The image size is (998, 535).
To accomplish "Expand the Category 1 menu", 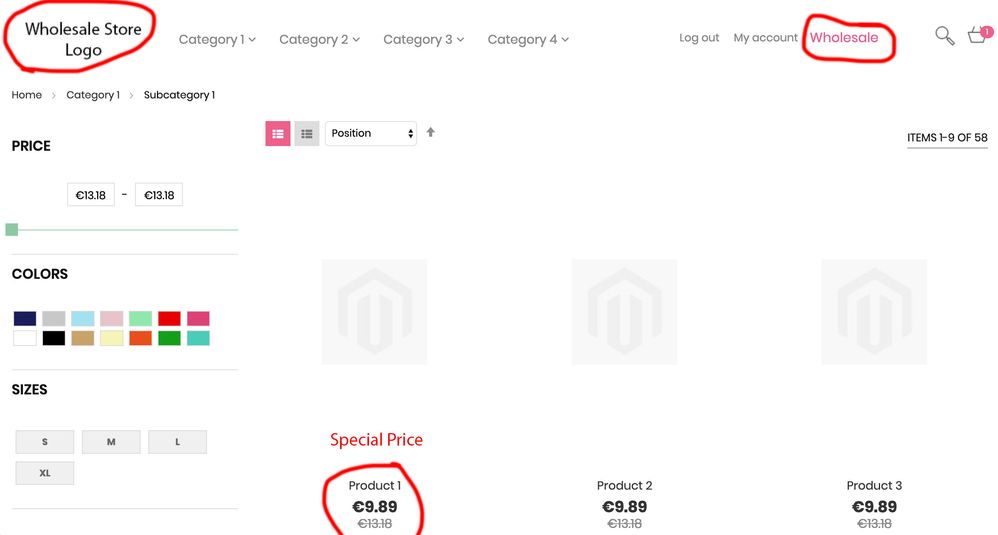I will tap(217, 40).
